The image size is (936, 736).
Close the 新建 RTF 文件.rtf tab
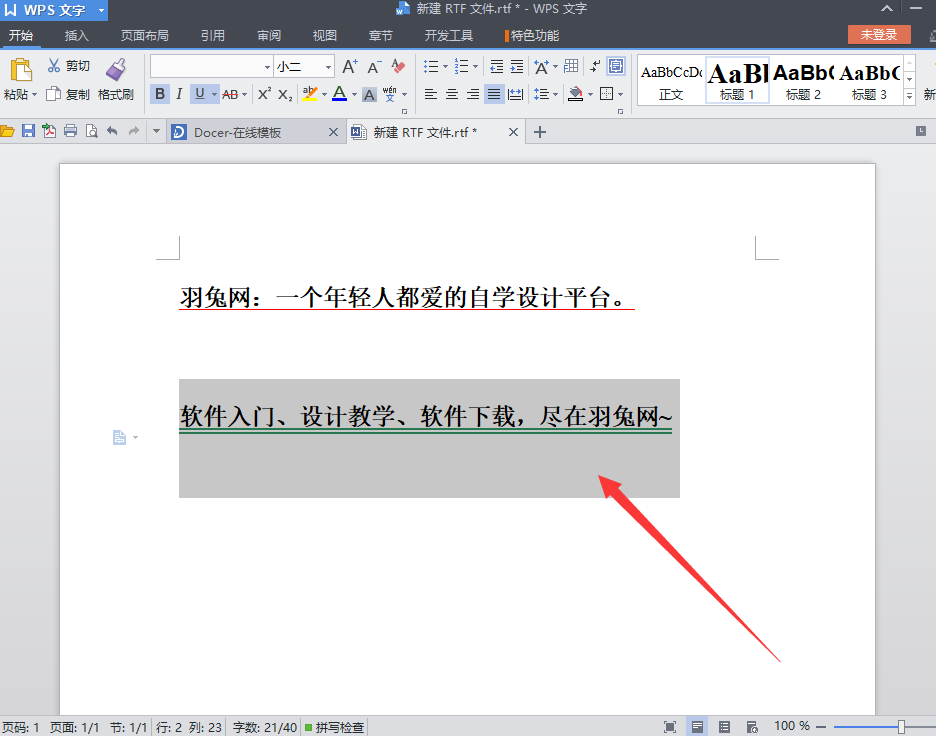pos(513,132)
